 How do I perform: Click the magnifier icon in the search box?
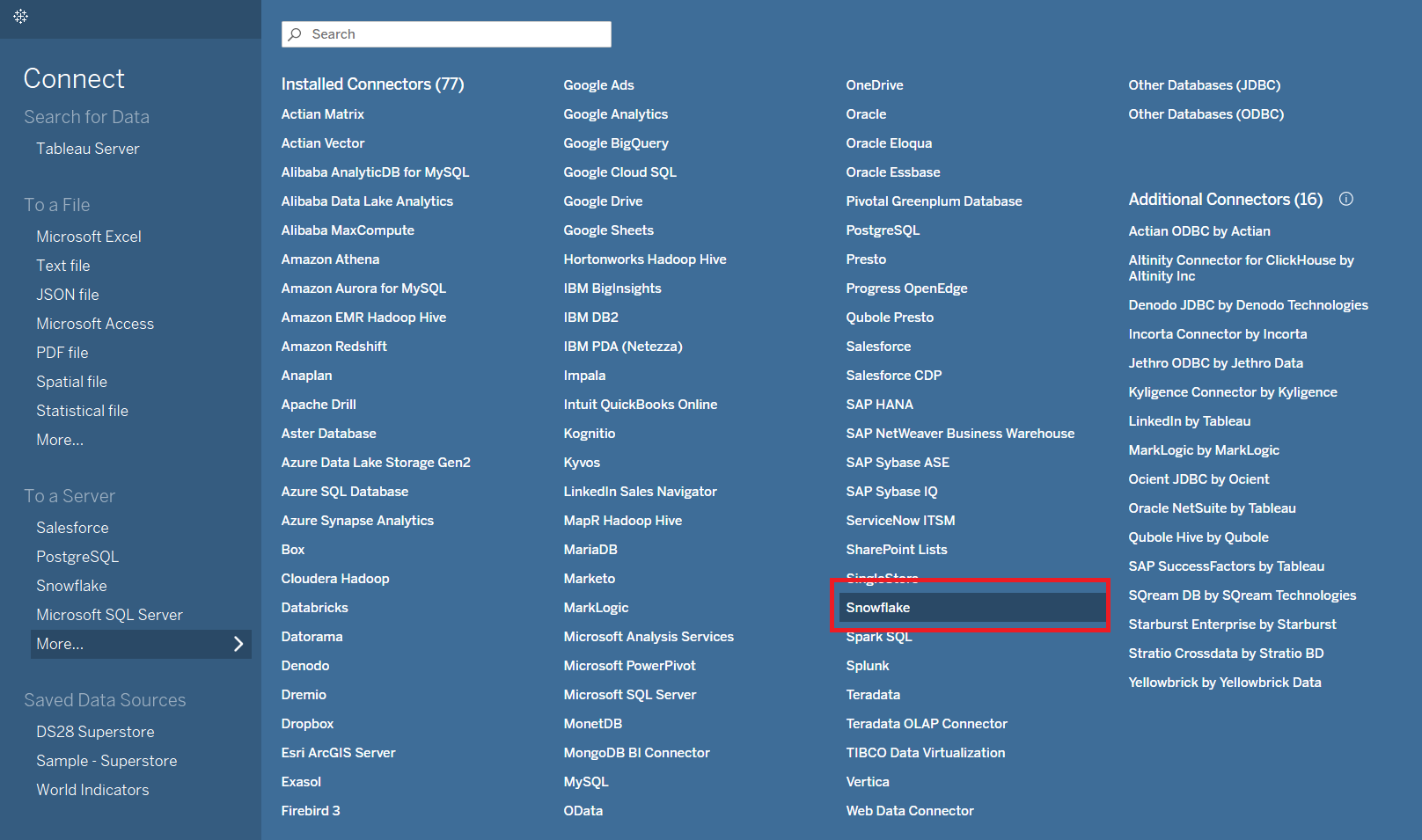[295, 34]
